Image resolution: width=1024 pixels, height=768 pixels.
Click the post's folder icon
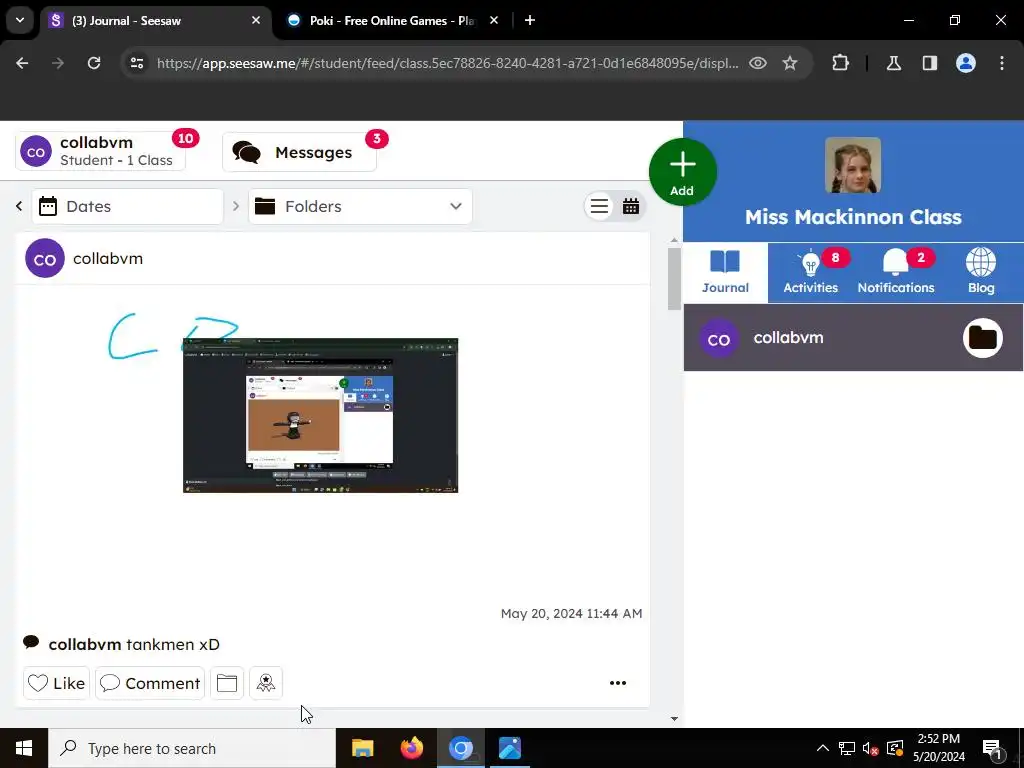click(x=227, y=683)
